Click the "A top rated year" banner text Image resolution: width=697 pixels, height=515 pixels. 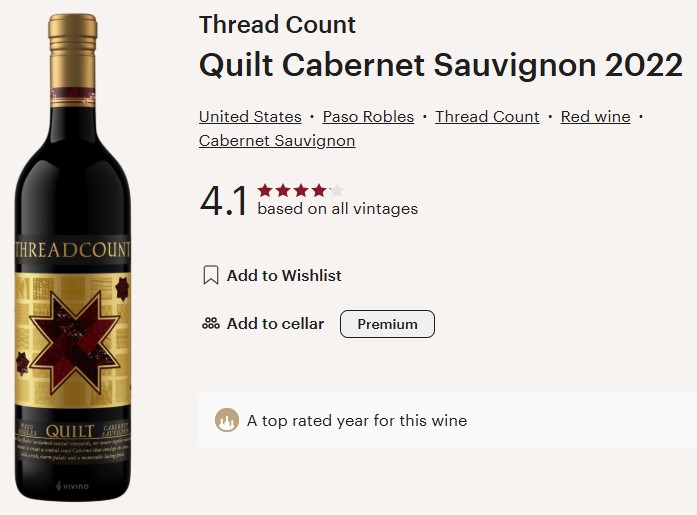pos(357,420)
